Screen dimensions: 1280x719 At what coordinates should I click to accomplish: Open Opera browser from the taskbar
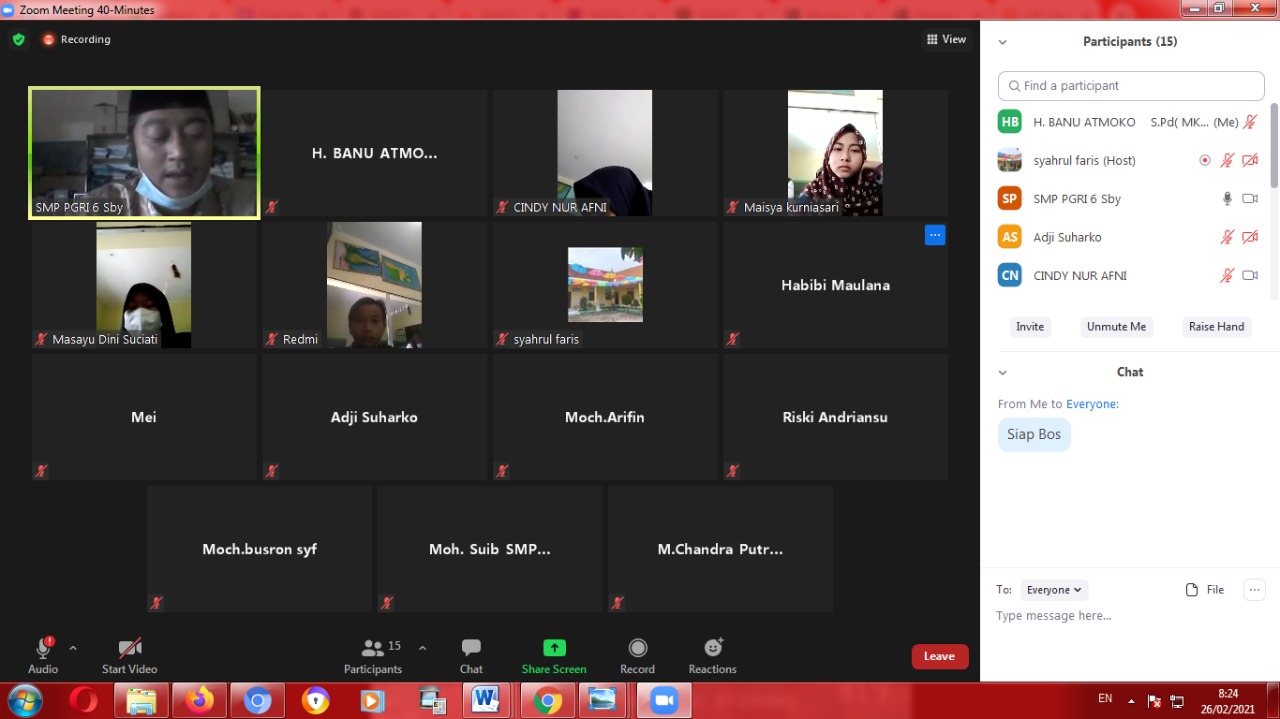point(84,701)
